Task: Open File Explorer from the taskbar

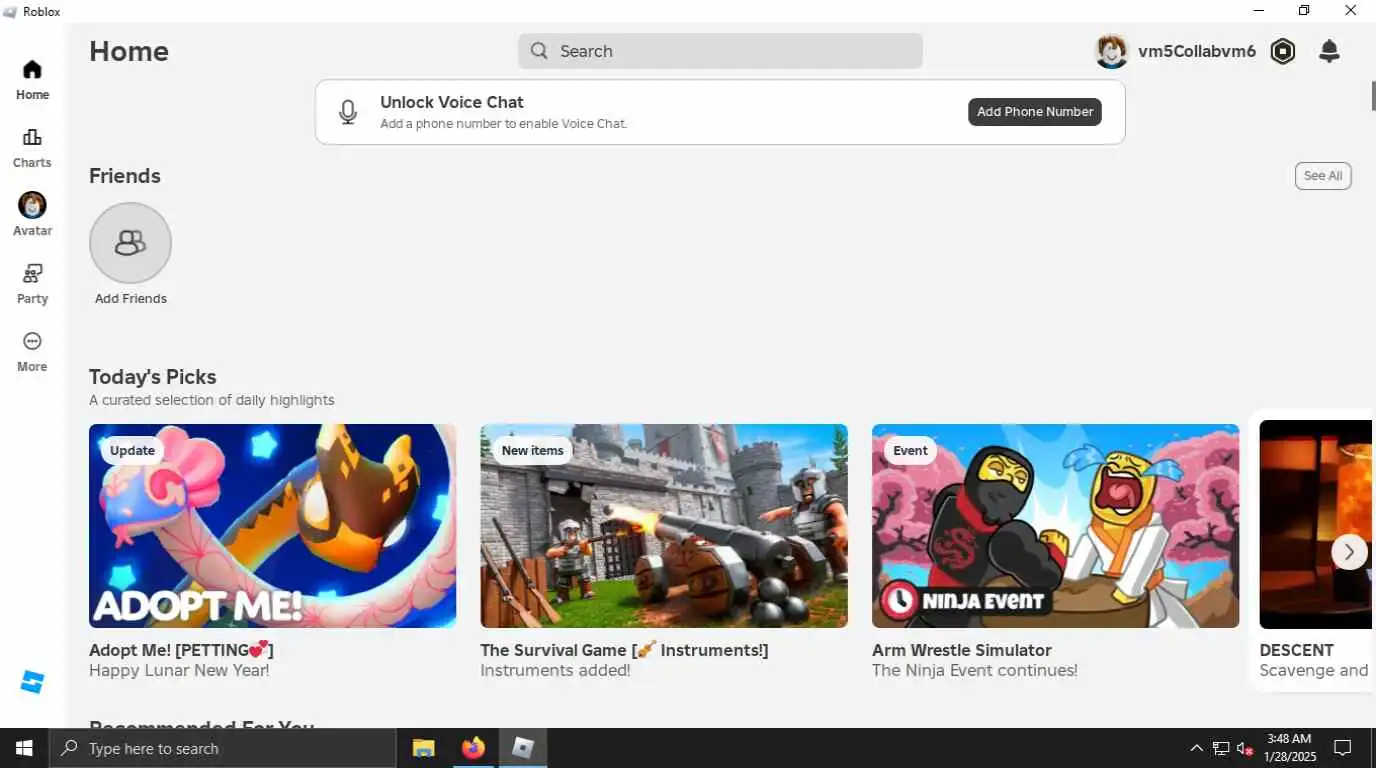Action: click(424, 748)
